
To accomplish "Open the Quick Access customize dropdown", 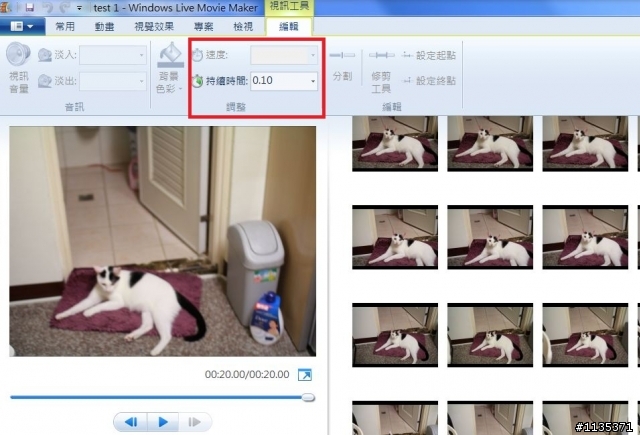I will coord(79,8).
